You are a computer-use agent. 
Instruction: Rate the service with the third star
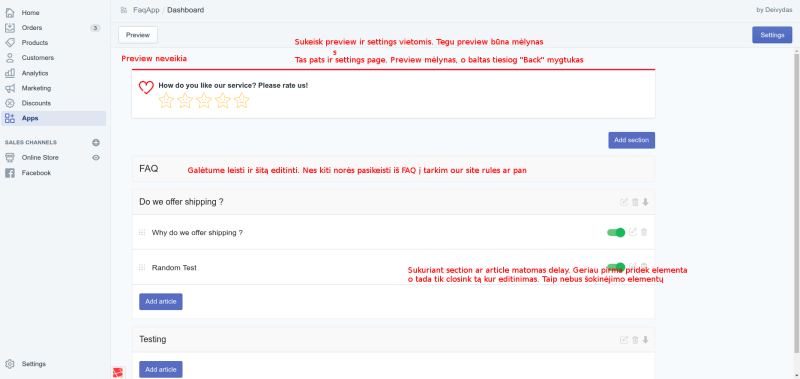(204, 100)
